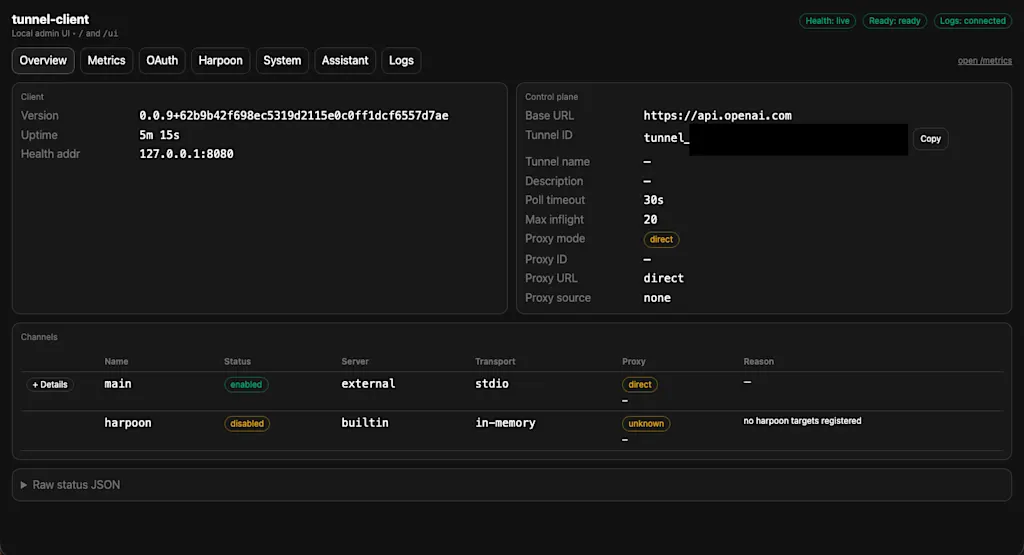Follow the open /metrics link
1024x555 pixels.
(x=985, y=61)
